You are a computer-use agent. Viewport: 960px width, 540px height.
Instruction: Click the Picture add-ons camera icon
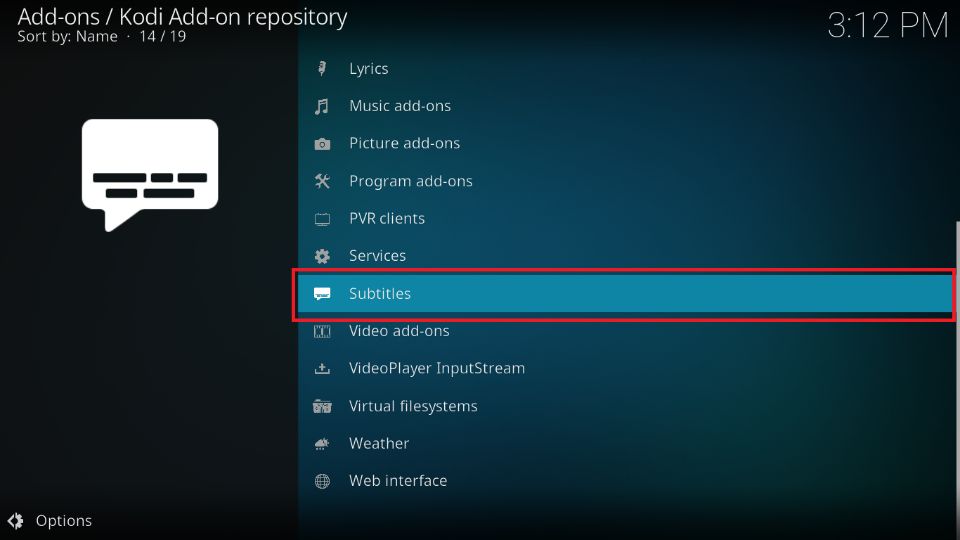pos(322,144)
